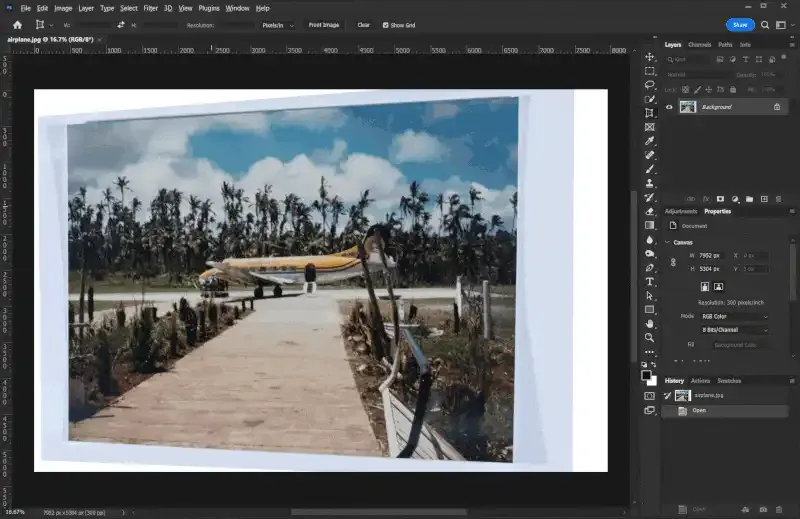Click the Home icon in options bar

pos(17,24)
